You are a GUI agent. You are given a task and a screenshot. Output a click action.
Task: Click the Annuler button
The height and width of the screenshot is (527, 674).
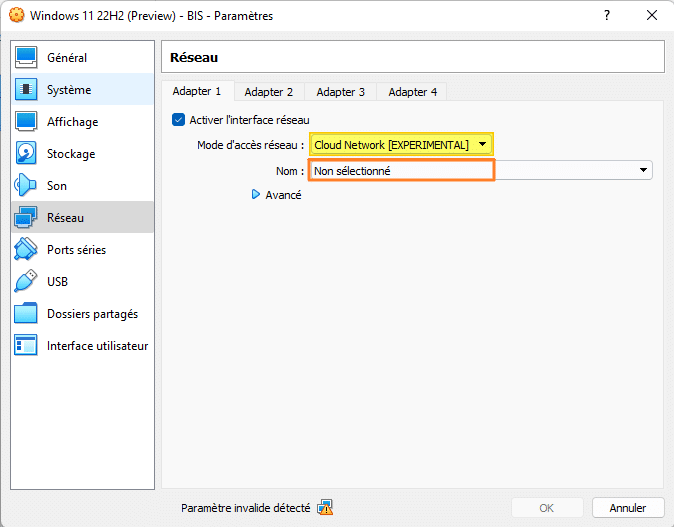[x=628, y=508]
